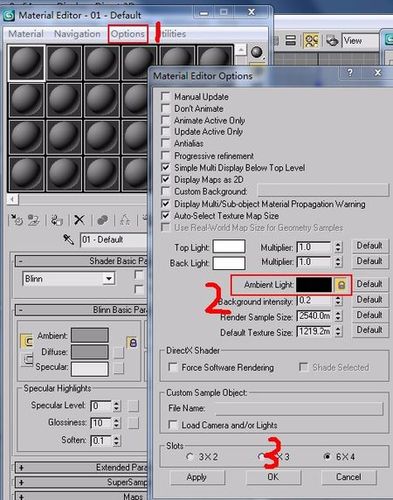Image resolution: width=393 pixels, height=500 pixels.
Task: Toggle the Ambient/Diffuse lock in Blinn parameters
Action: pyautogui.click(x=132, y=343)
